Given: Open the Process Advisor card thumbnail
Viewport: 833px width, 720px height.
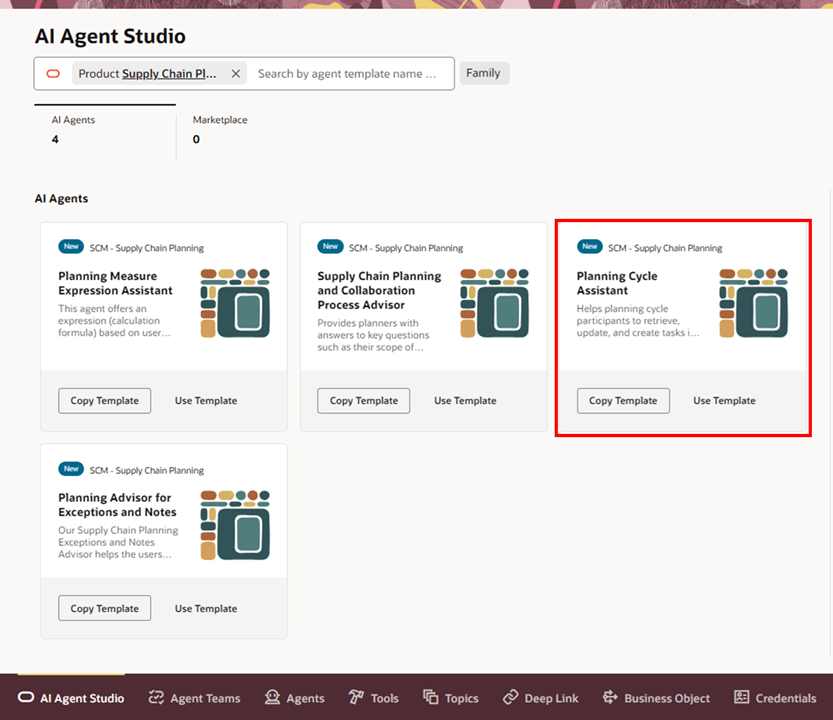Looking at the screenshot, I should tap(494, 300).
